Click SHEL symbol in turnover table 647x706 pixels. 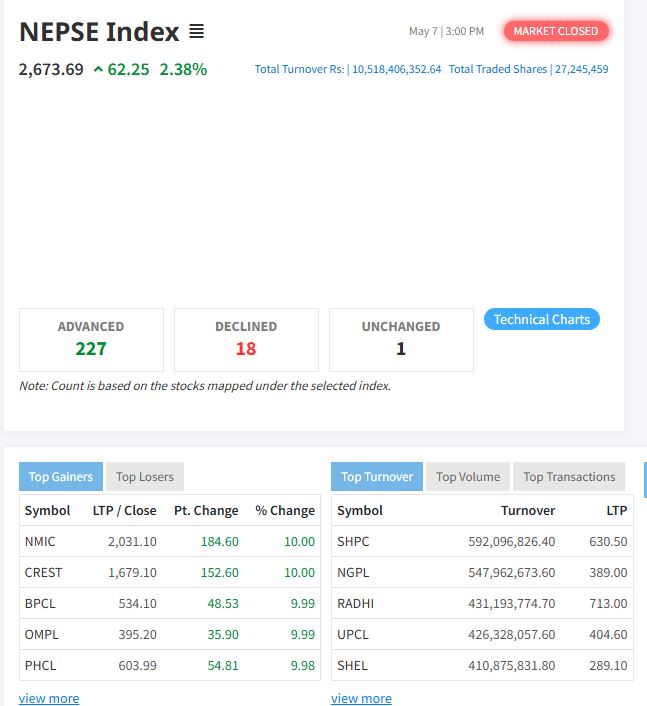353,665
